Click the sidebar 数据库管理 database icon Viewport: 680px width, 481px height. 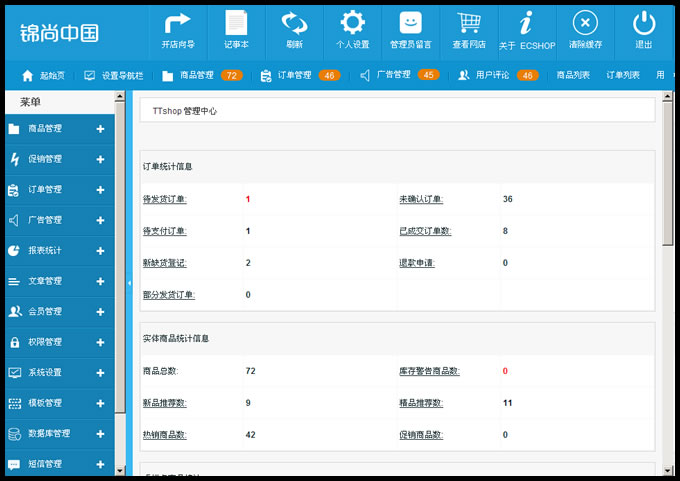[14, 434]
